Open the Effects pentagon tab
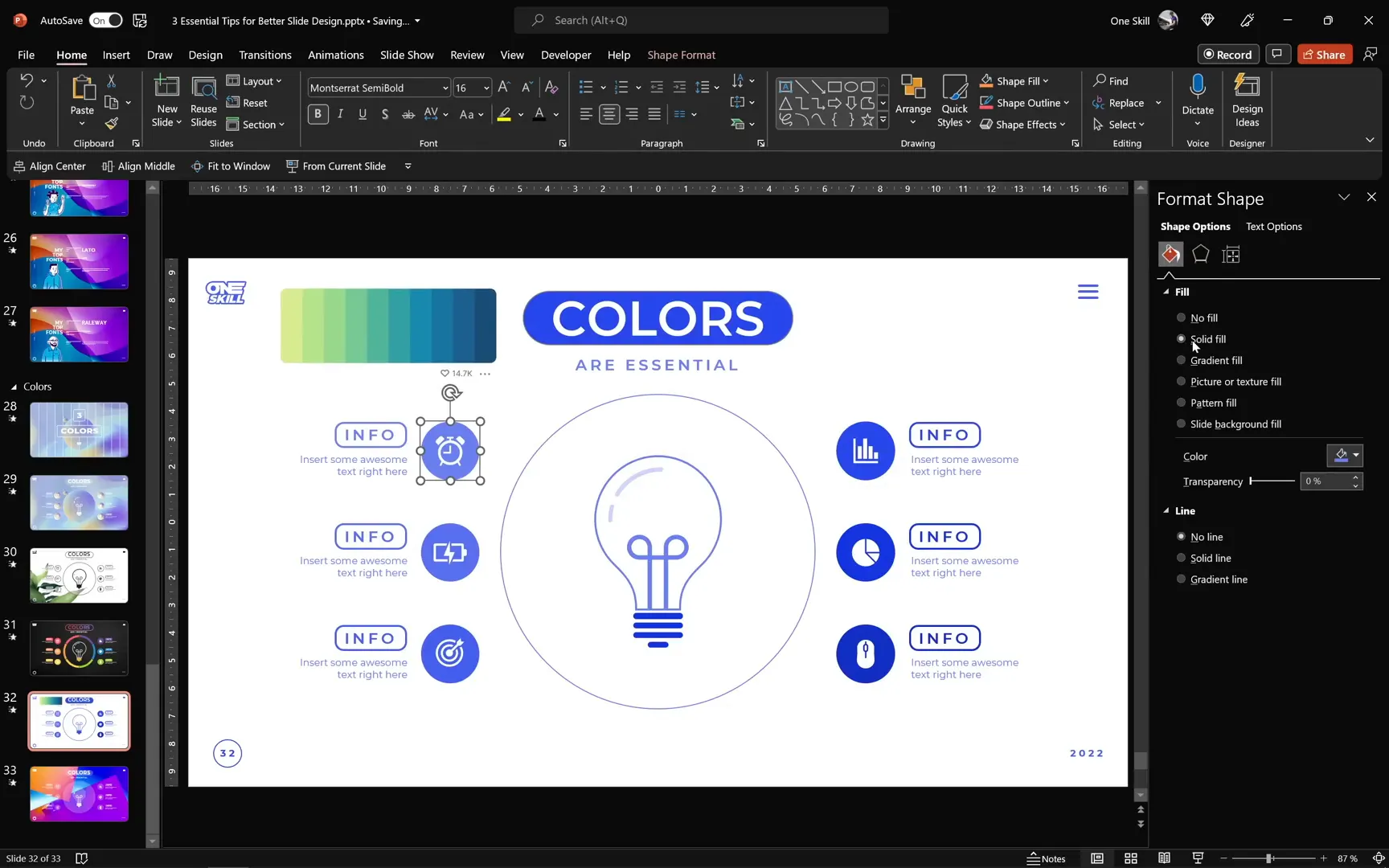This screenshot has width=1389, height=868. (x=1200, y=255)
